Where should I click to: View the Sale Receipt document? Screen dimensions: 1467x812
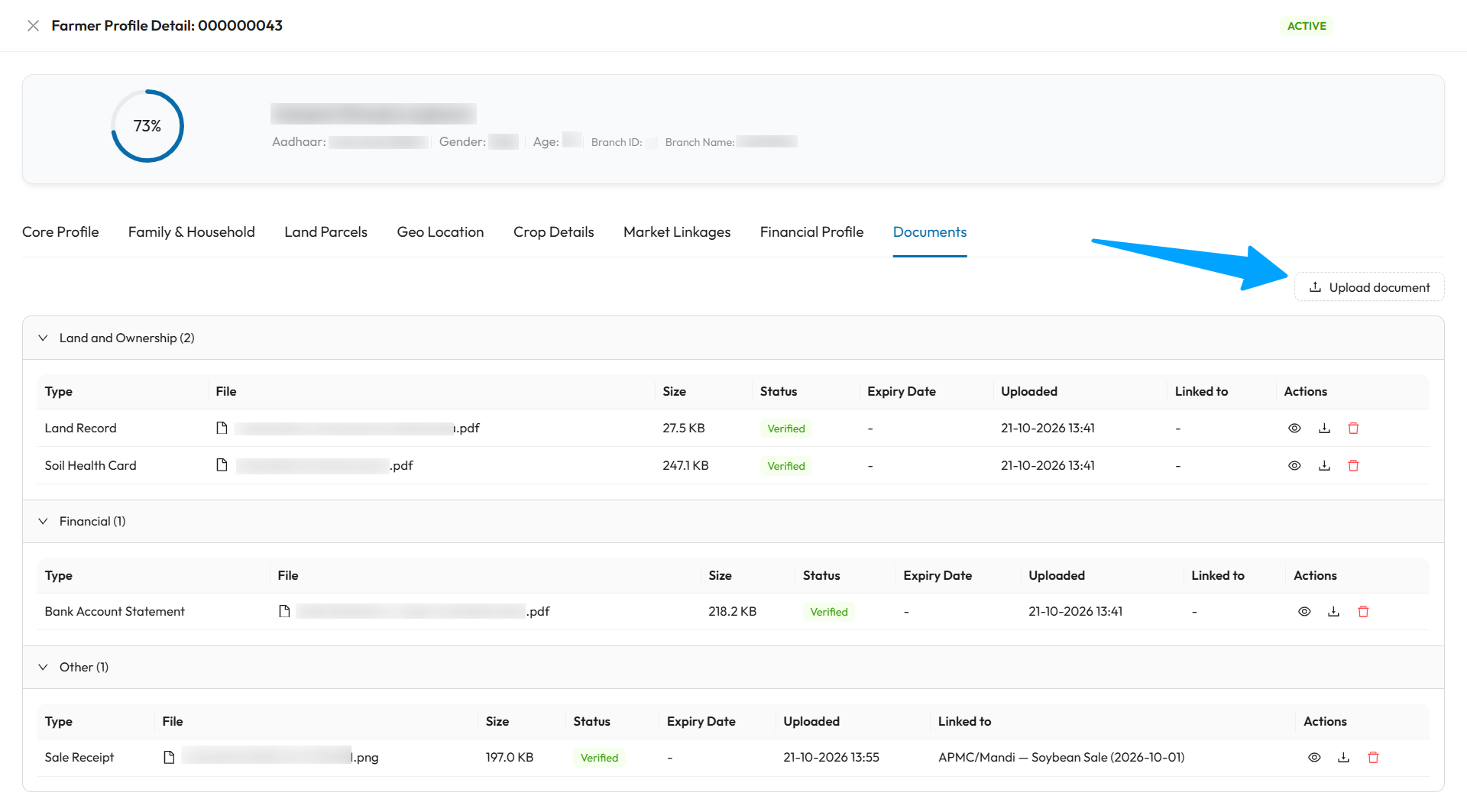coord(1314,758)
